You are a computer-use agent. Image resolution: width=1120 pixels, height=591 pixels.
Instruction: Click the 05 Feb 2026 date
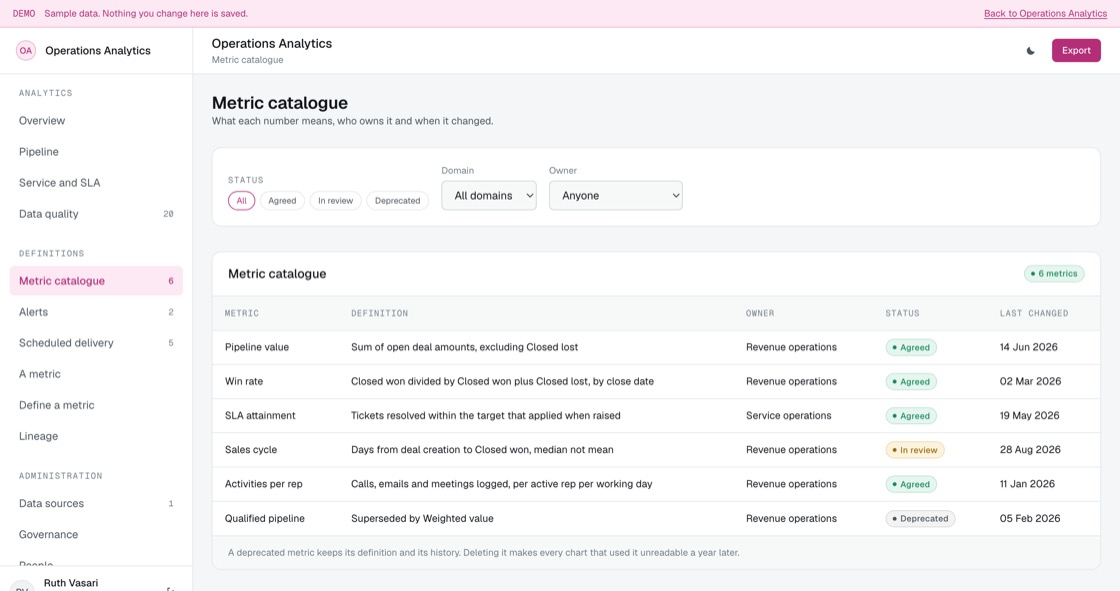coord(1030,519)
